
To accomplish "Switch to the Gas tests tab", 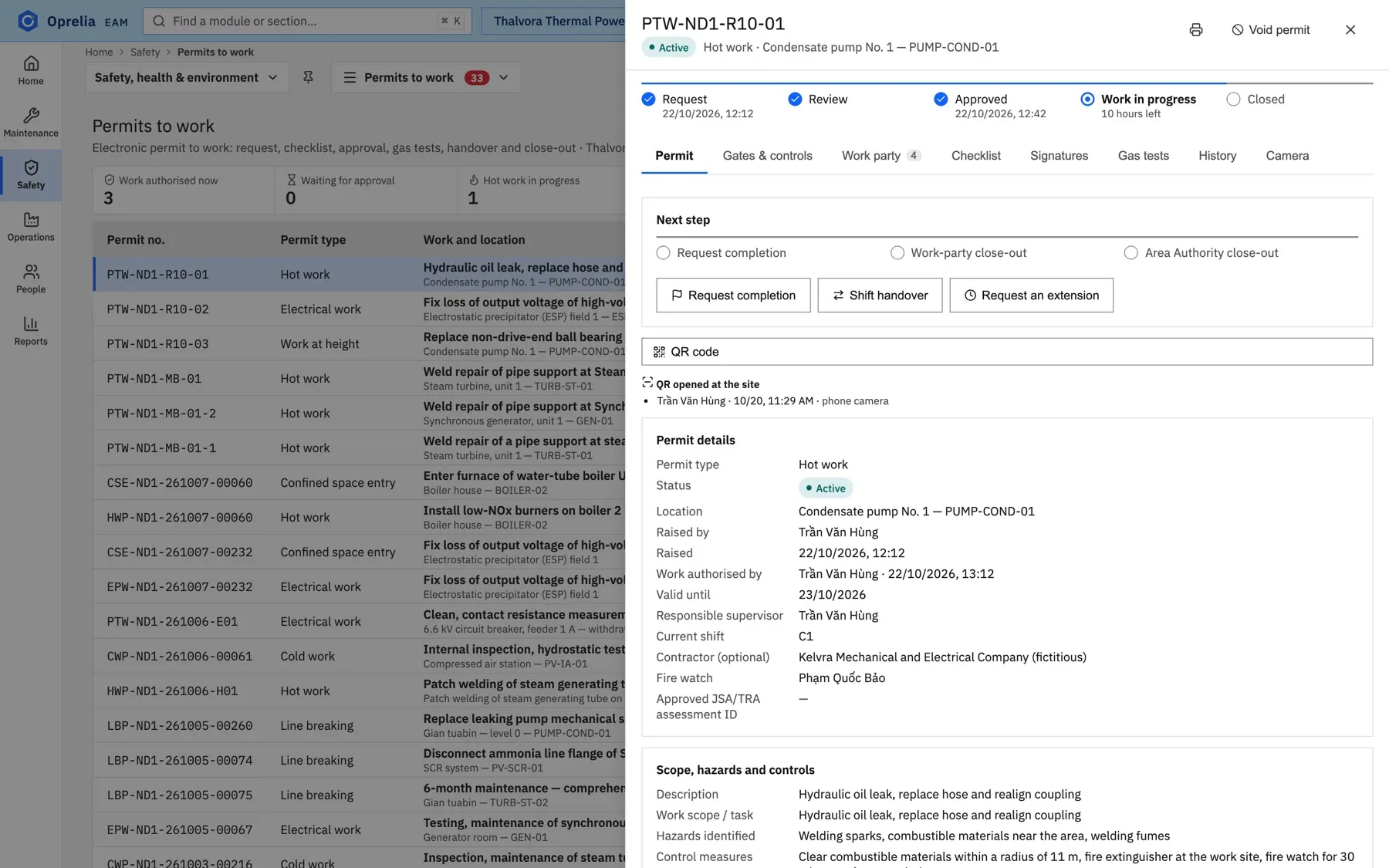I will coord(1143,156).
